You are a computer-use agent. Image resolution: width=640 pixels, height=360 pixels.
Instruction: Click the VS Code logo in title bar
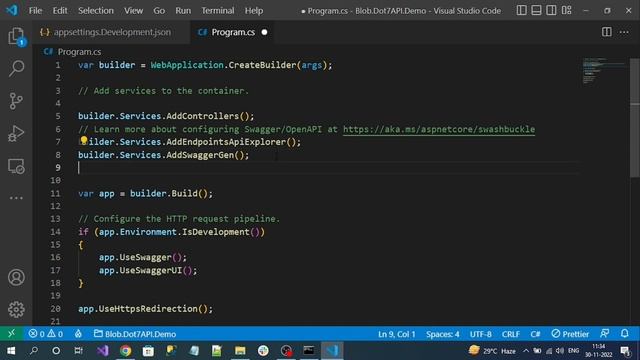(12, 10)
